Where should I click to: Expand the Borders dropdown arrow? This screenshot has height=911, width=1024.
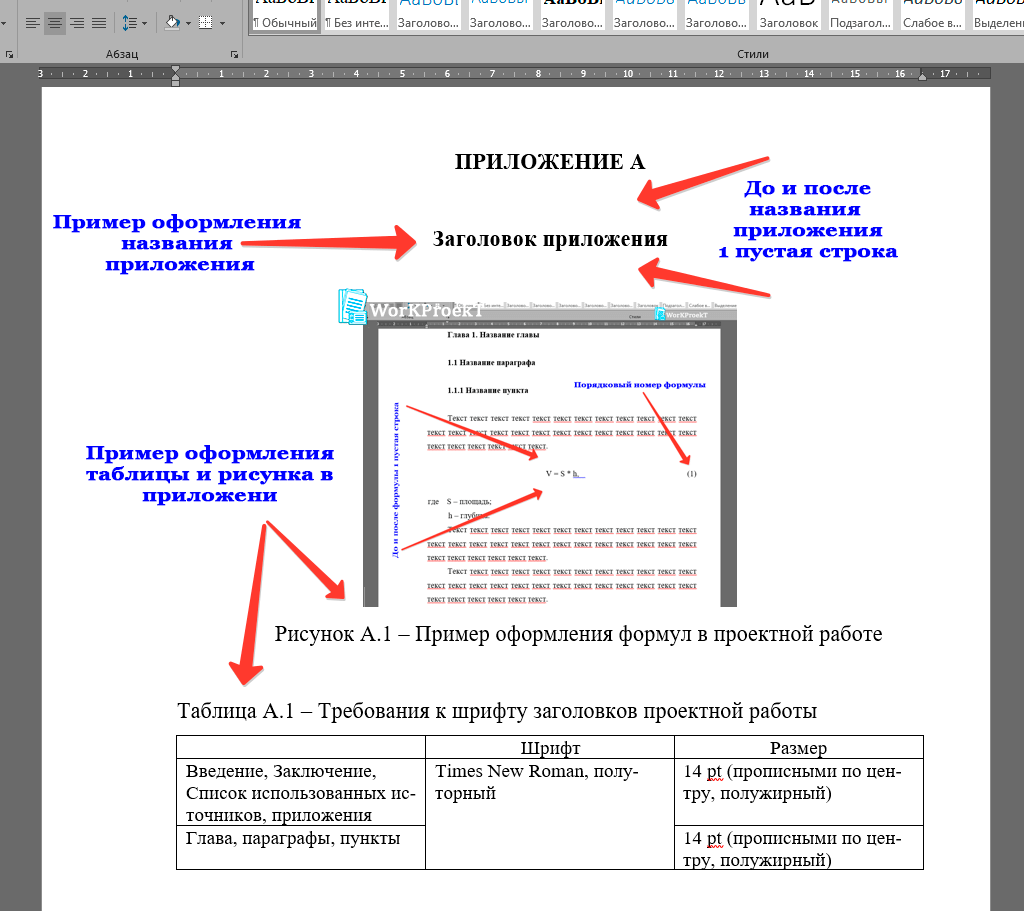tap(220, 22)
